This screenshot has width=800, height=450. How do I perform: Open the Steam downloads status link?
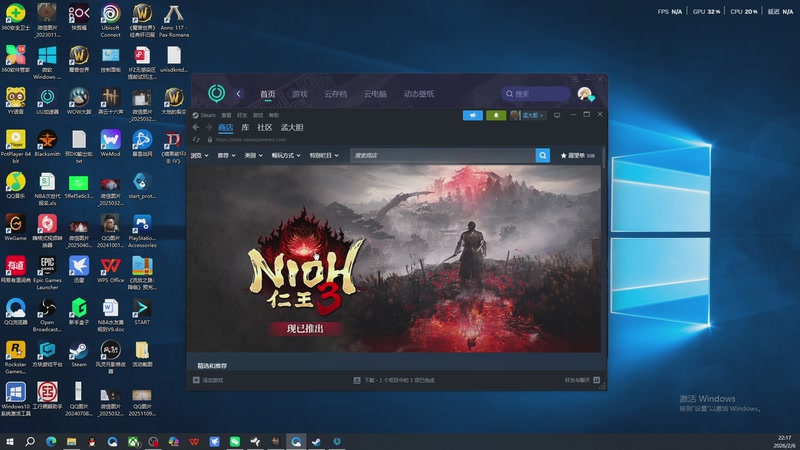point(394,380)
